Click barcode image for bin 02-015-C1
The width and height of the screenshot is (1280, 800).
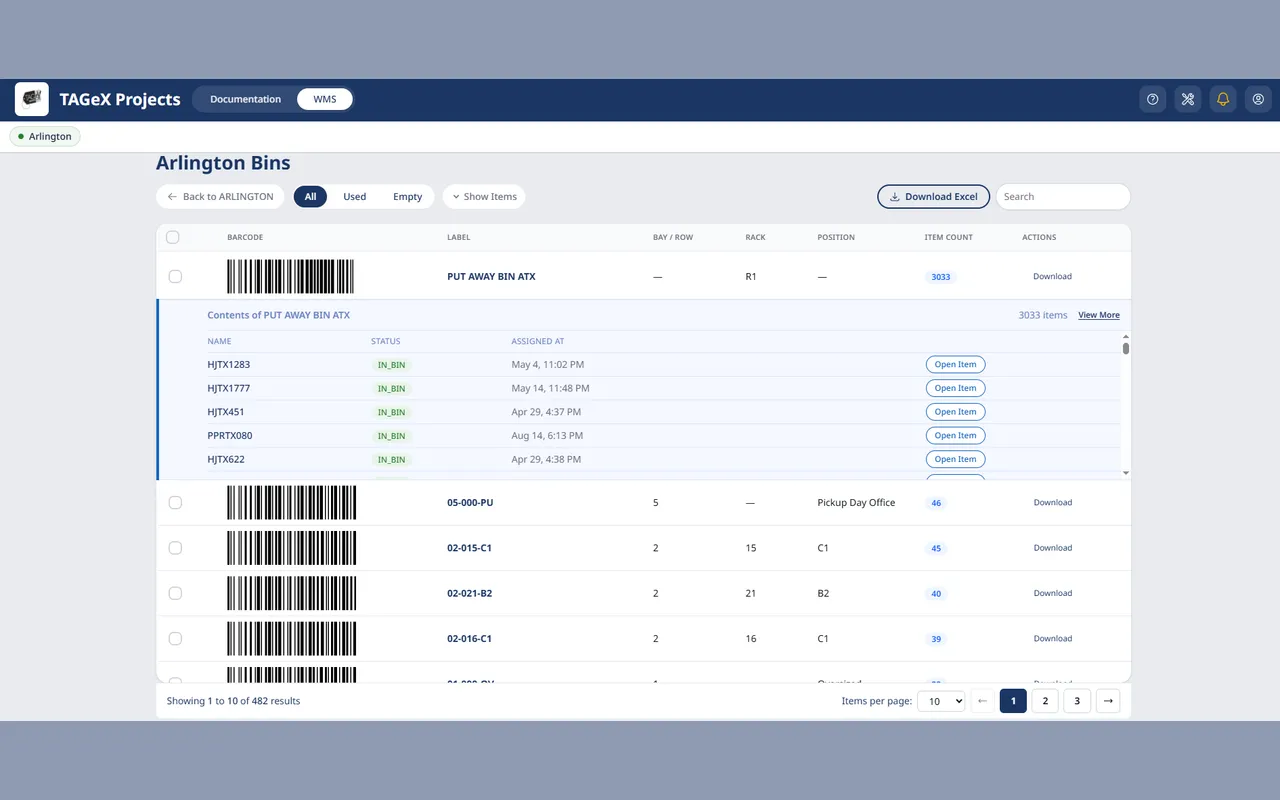coord(291,548)
